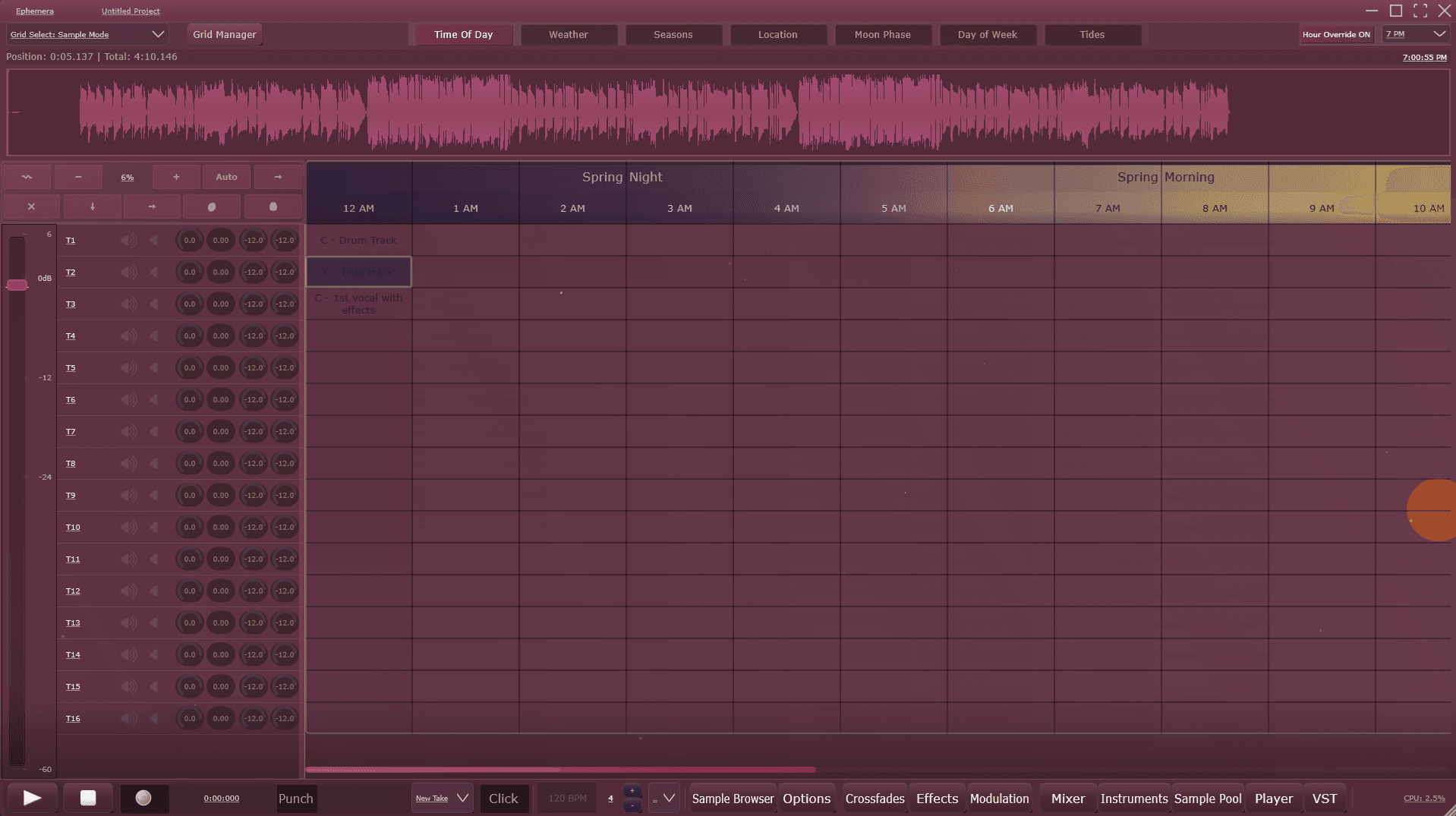The image size is (1456, 816).
Task: Zoom in with the plus button
Action: pos(176,177)
